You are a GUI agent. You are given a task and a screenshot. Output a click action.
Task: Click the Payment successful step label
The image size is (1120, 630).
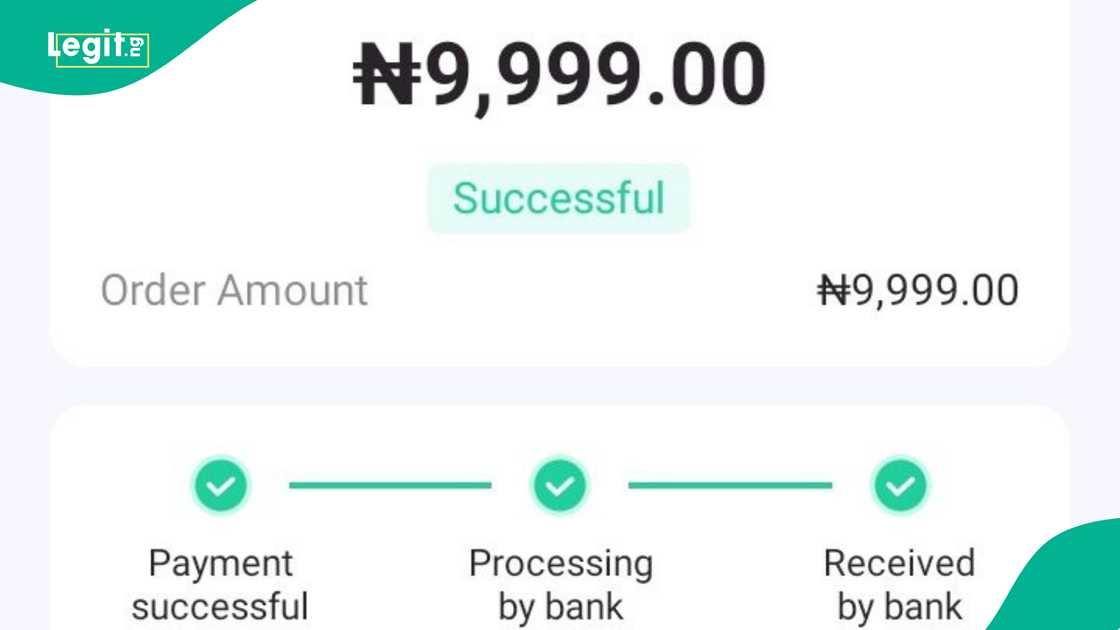(x=220, y=583)
